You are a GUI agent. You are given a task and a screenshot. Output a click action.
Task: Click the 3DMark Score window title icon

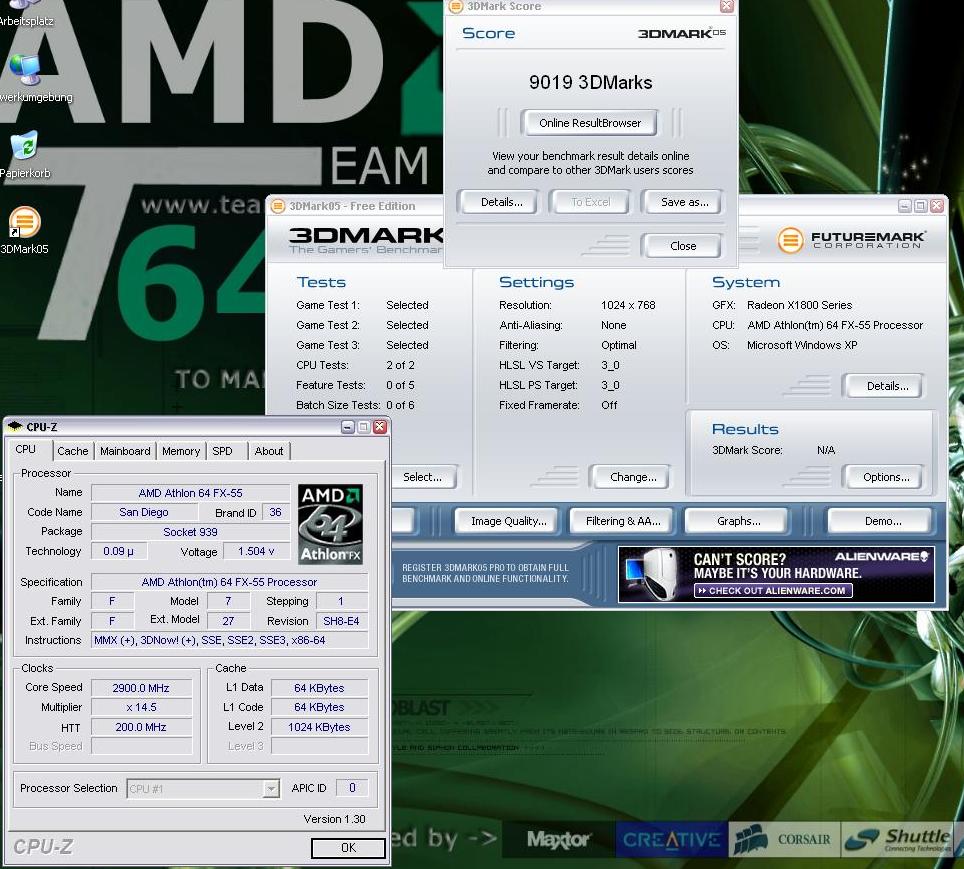click(x=456, y=6)
